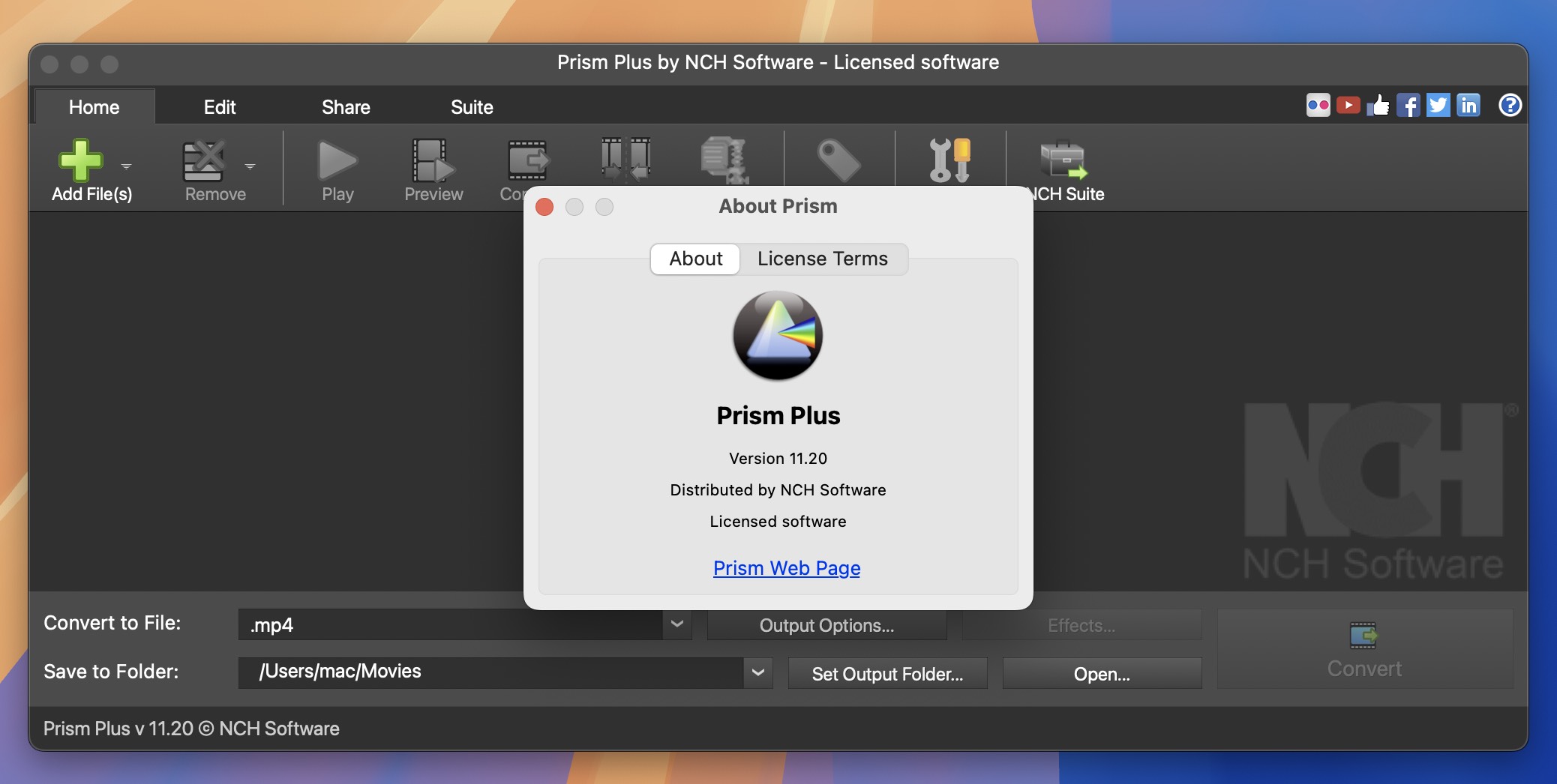Open the Share tab

click(346, 107)
